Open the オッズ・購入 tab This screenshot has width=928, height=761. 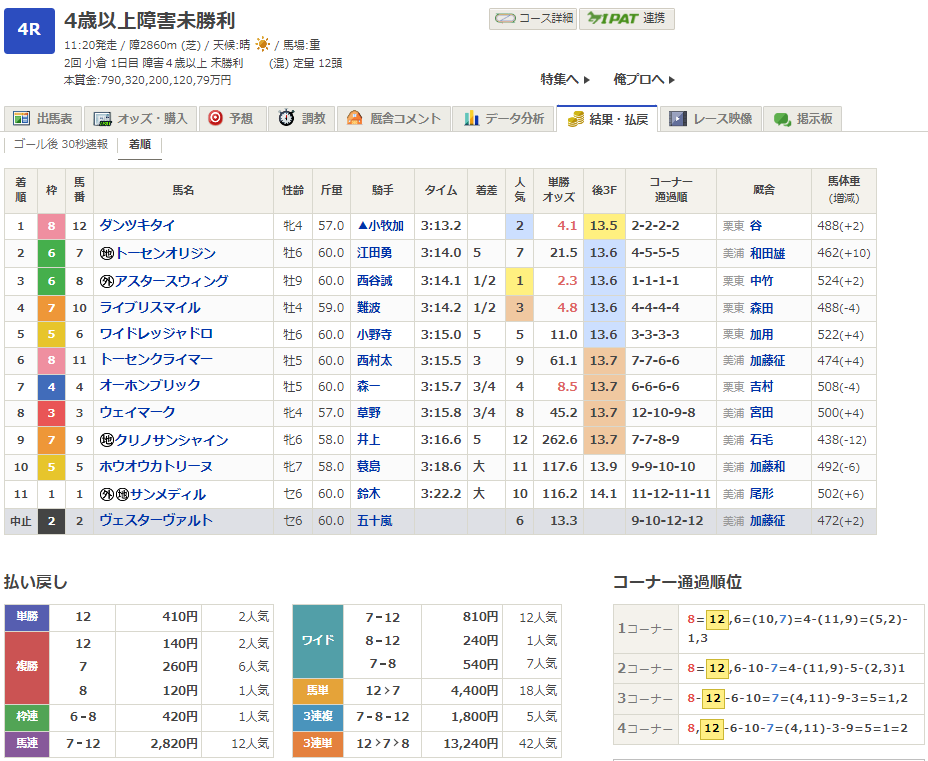(x=140, y=118)
